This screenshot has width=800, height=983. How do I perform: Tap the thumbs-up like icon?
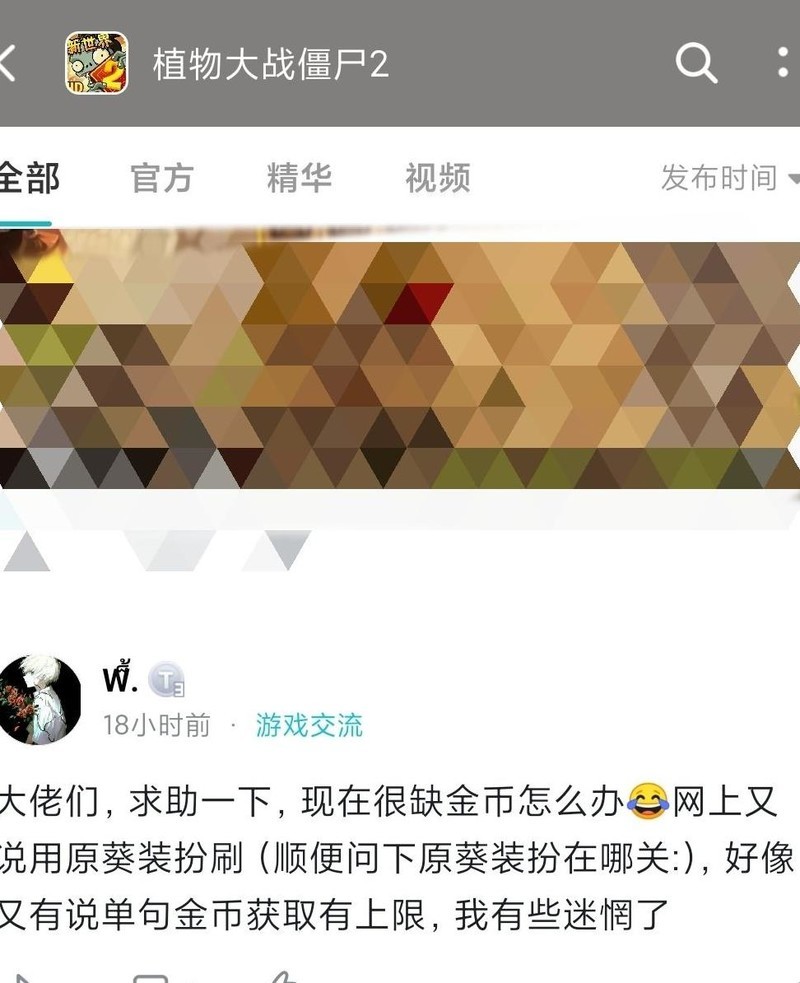click(x=282, y=977)
